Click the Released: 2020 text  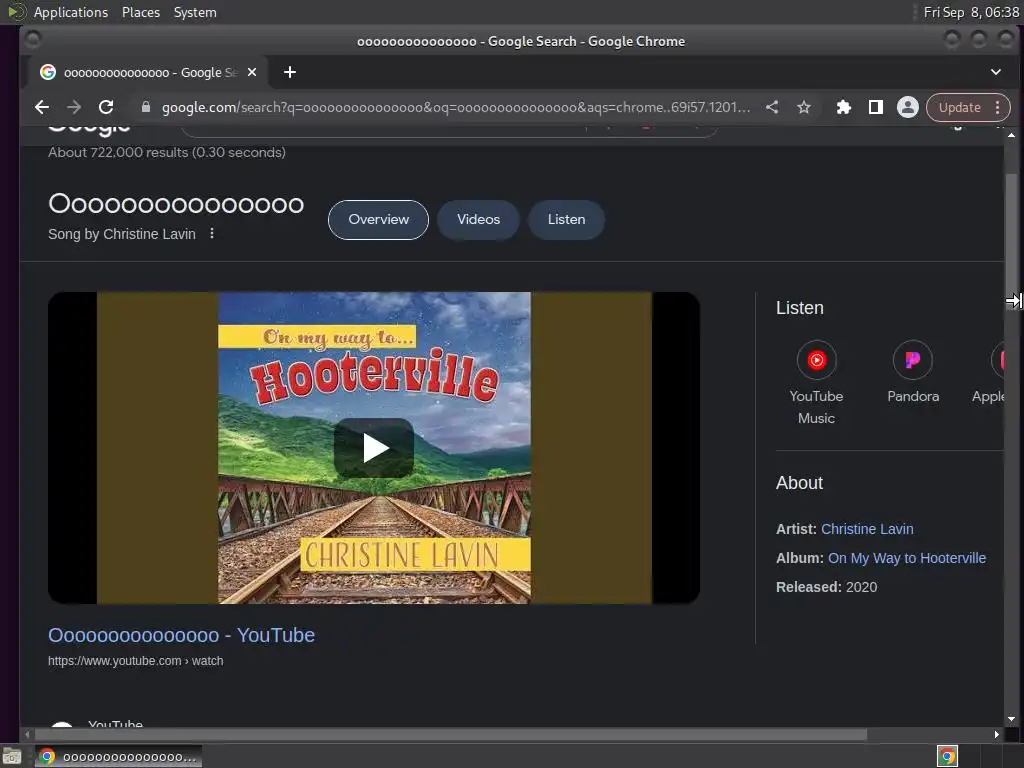(x=826, y=587)
